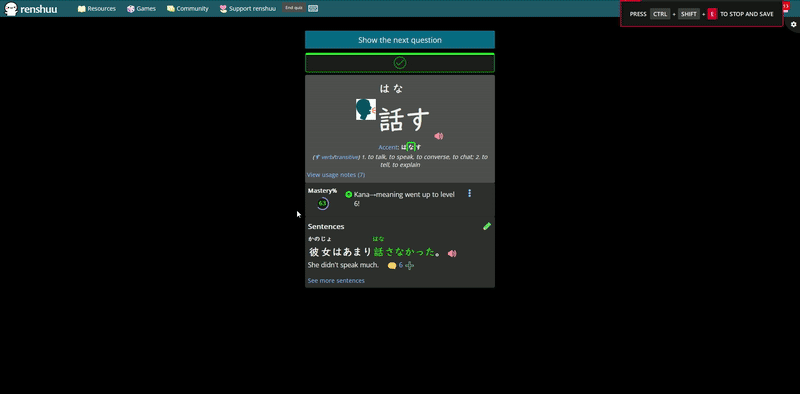Open the Community menu
The height and width of the screenshot is (394, 800).
pyautogui.click(x=187, y=9)
